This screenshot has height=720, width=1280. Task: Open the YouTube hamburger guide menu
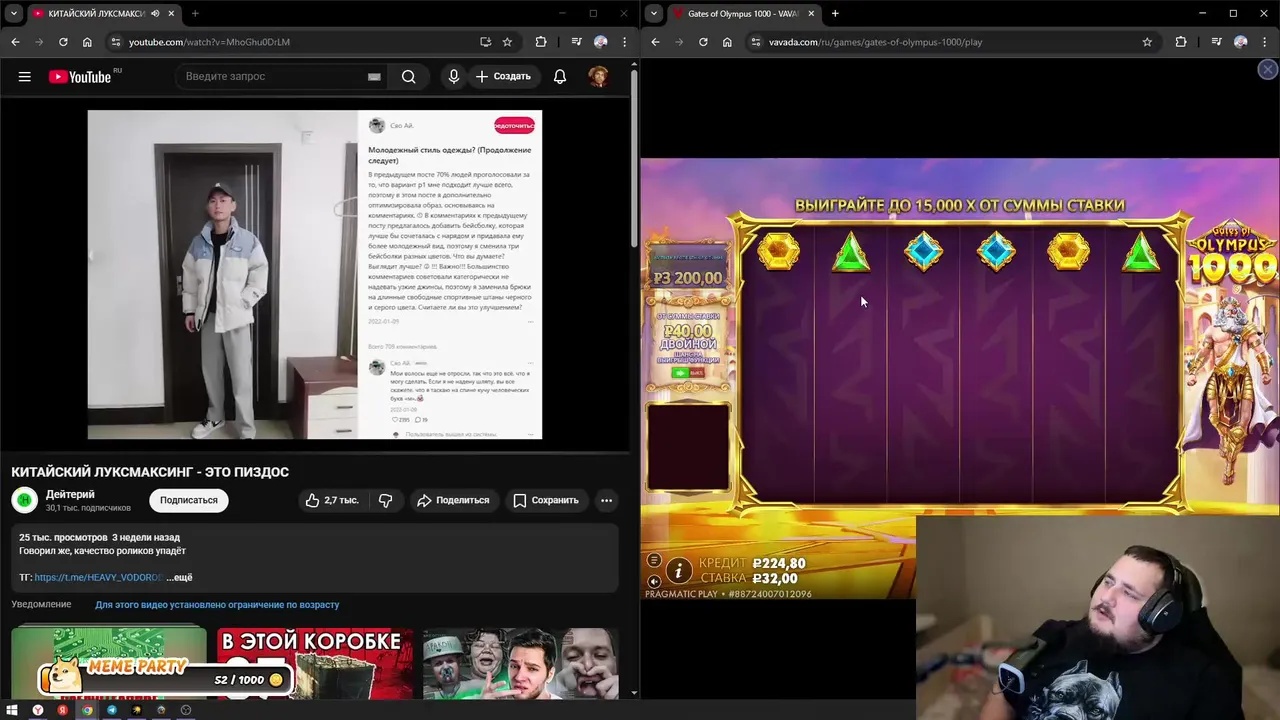(24, 77)
